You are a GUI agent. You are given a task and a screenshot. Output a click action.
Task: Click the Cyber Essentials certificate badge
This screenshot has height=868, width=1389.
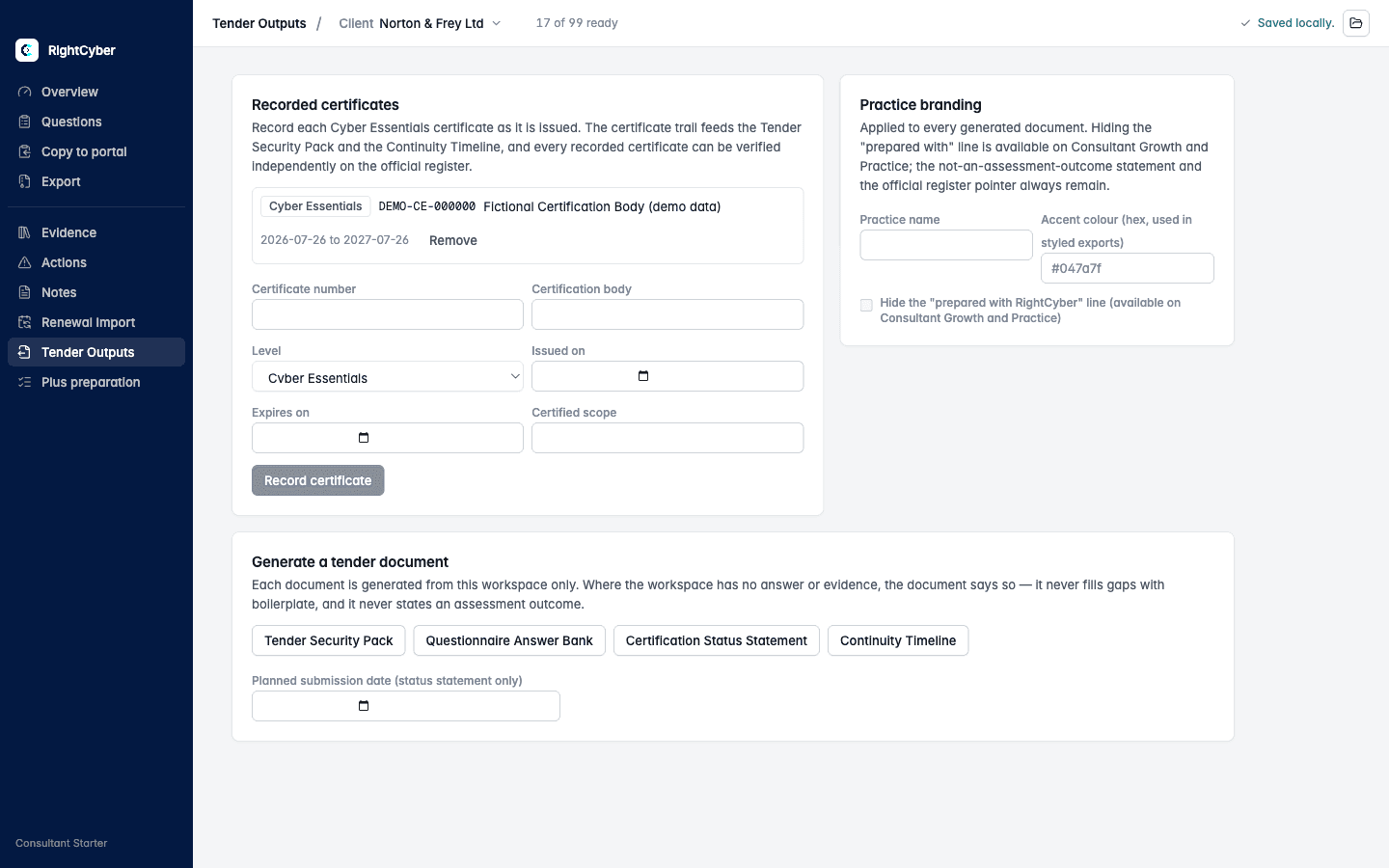315,206
